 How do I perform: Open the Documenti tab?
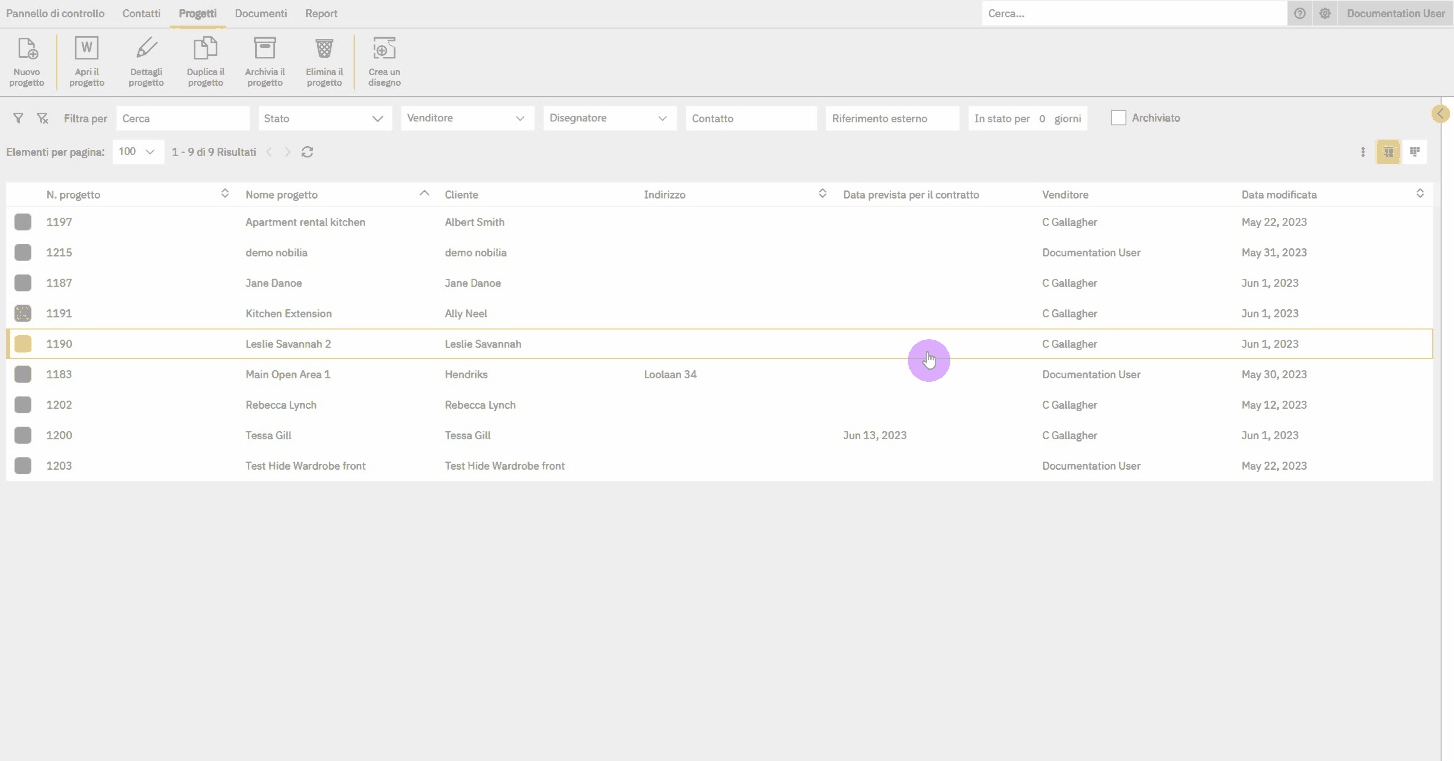(260, 13)
